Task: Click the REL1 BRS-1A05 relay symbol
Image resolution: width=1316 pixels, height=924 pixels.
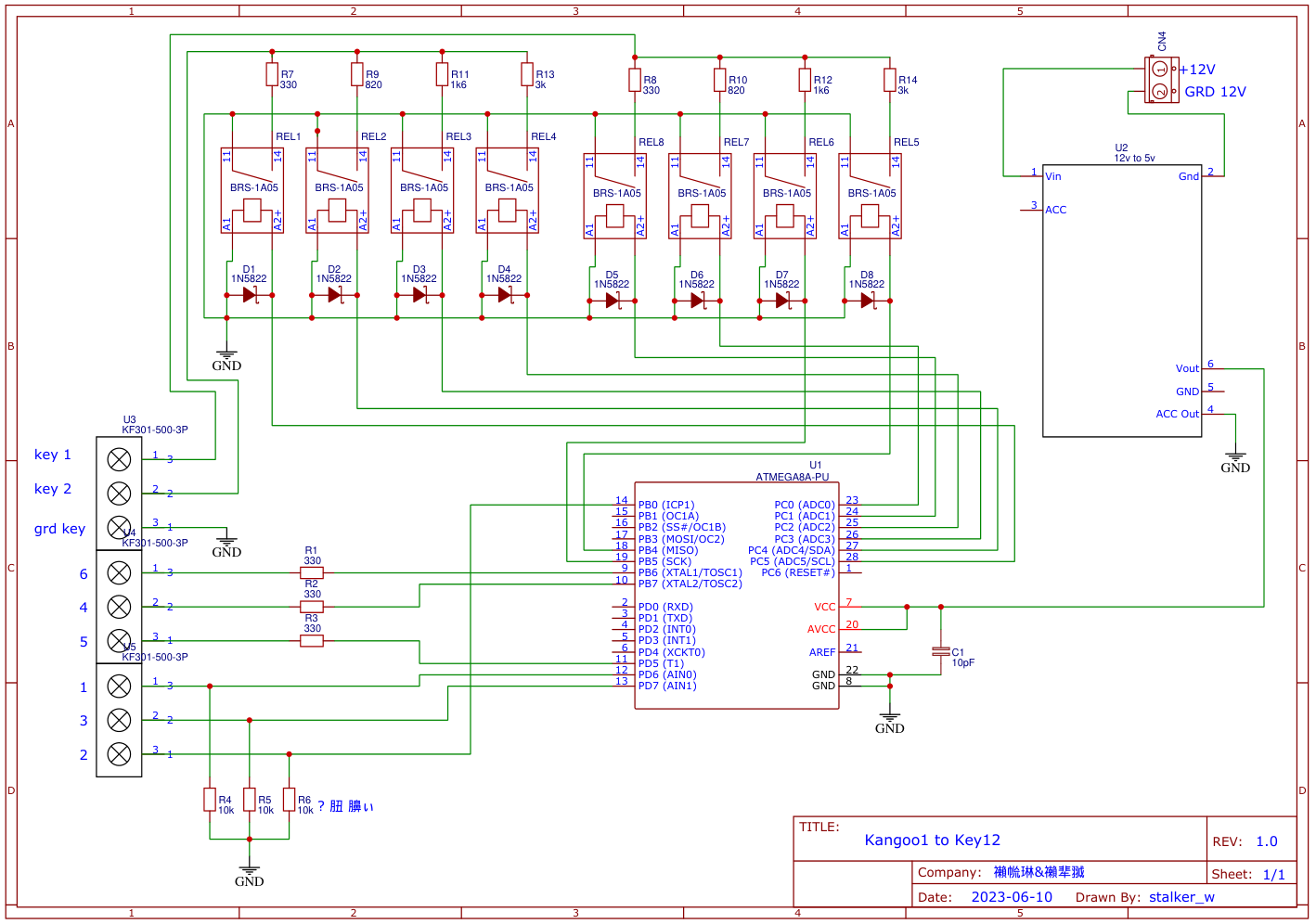Action: [x=252, y=190]
